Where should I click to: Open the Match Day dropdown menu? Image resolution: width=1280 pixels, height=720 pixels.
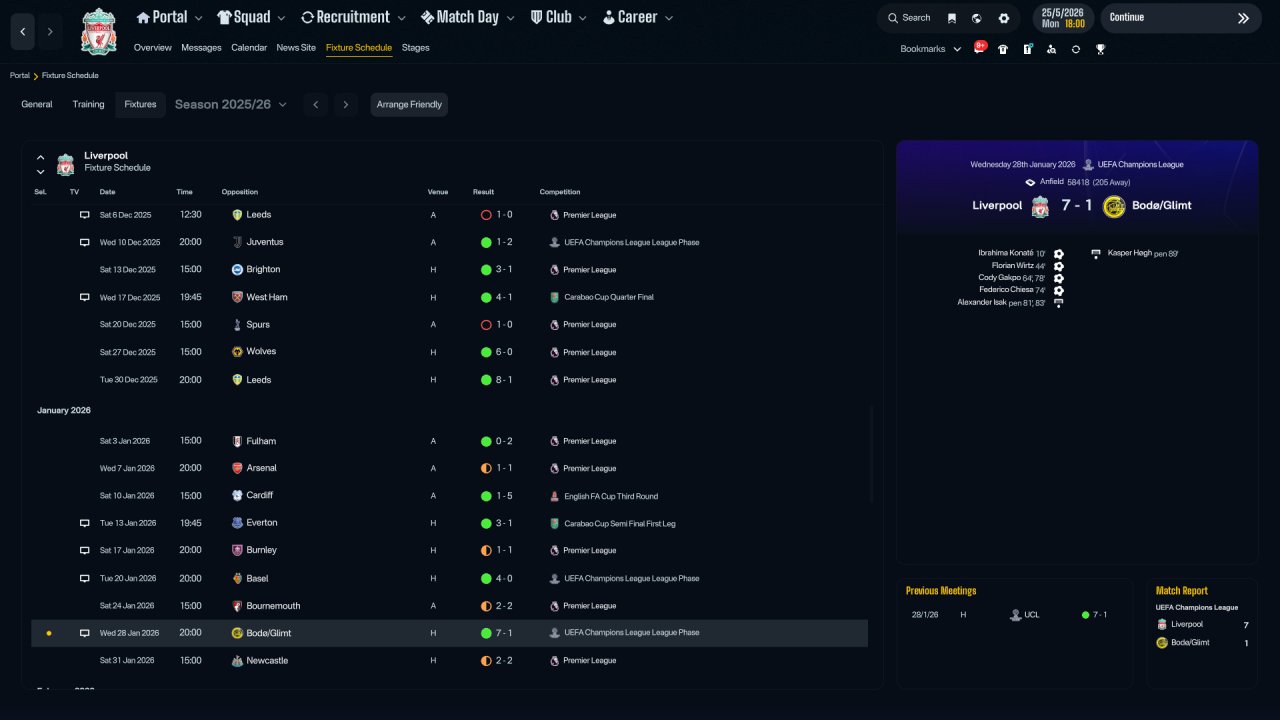click(468, 17)
